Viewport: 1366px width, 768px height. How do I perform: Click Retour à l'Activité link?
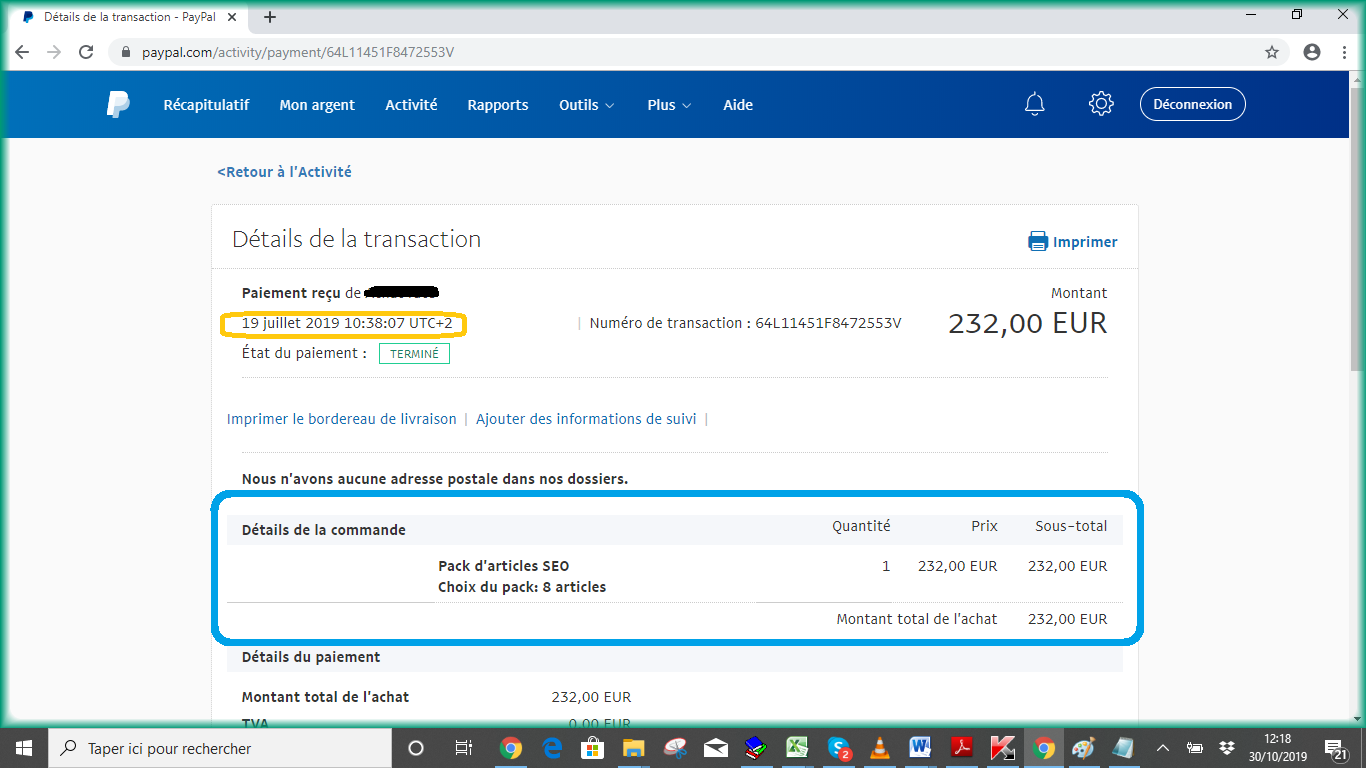(x=284, y=172)
